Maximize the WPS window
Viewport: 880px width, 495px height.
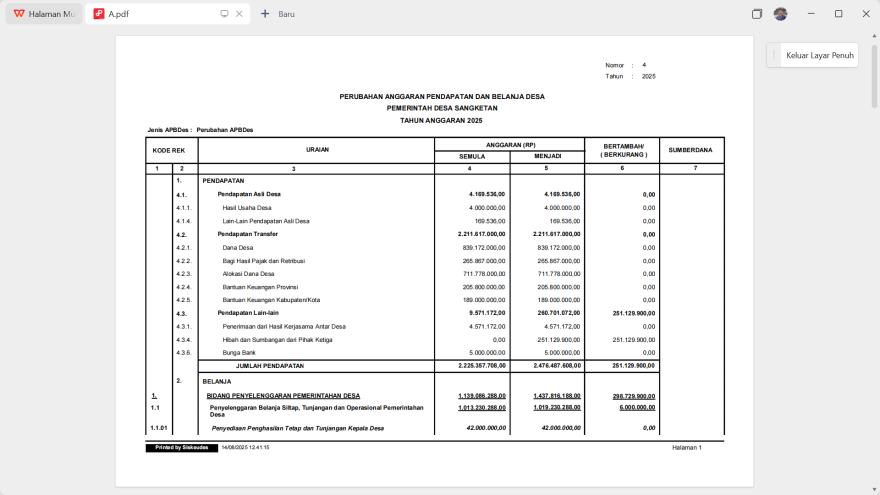point(838,14)
